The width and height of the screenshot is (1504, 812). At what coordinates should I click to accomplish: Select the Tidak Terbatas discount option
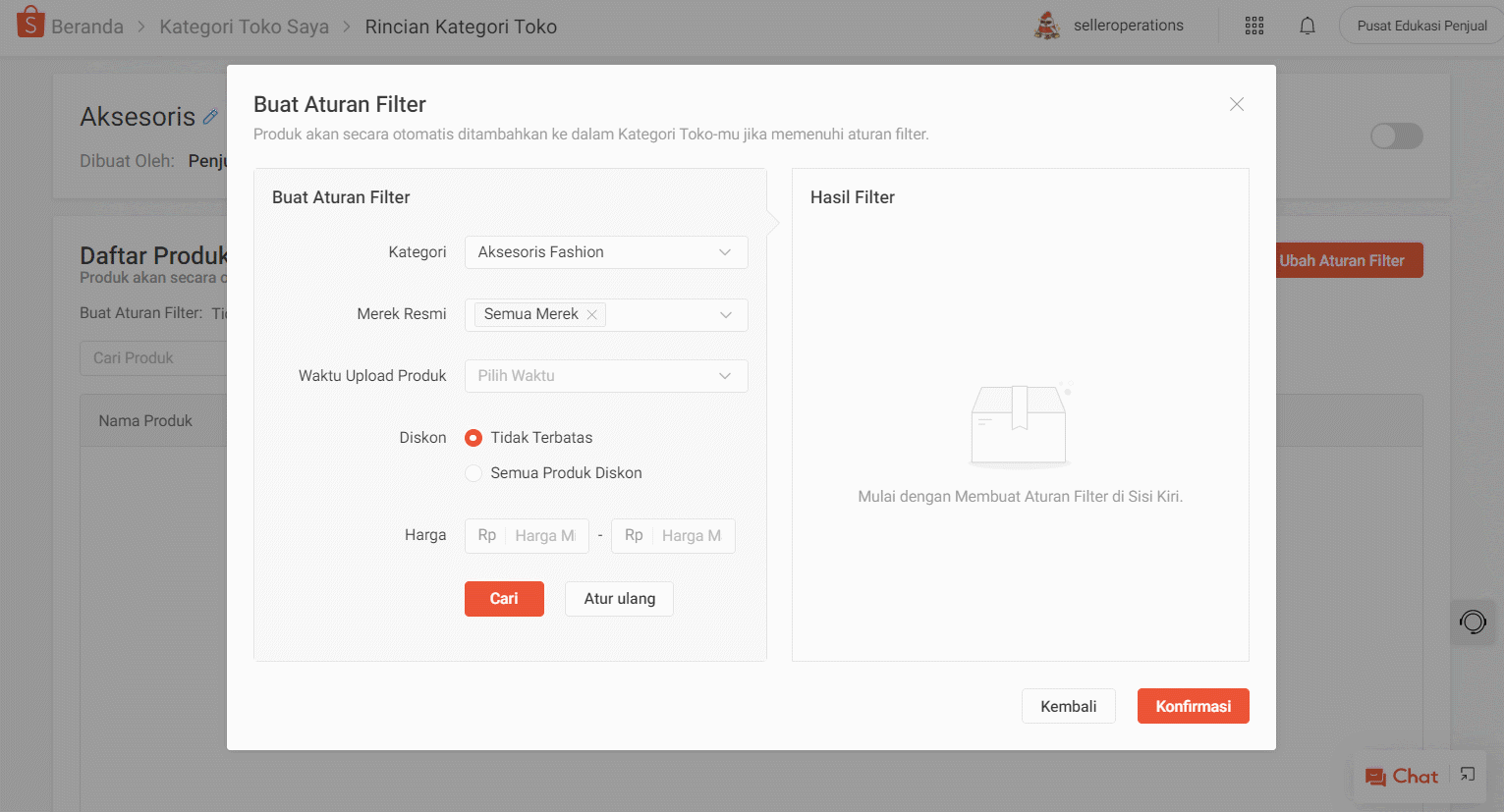(x=473, y=438)
